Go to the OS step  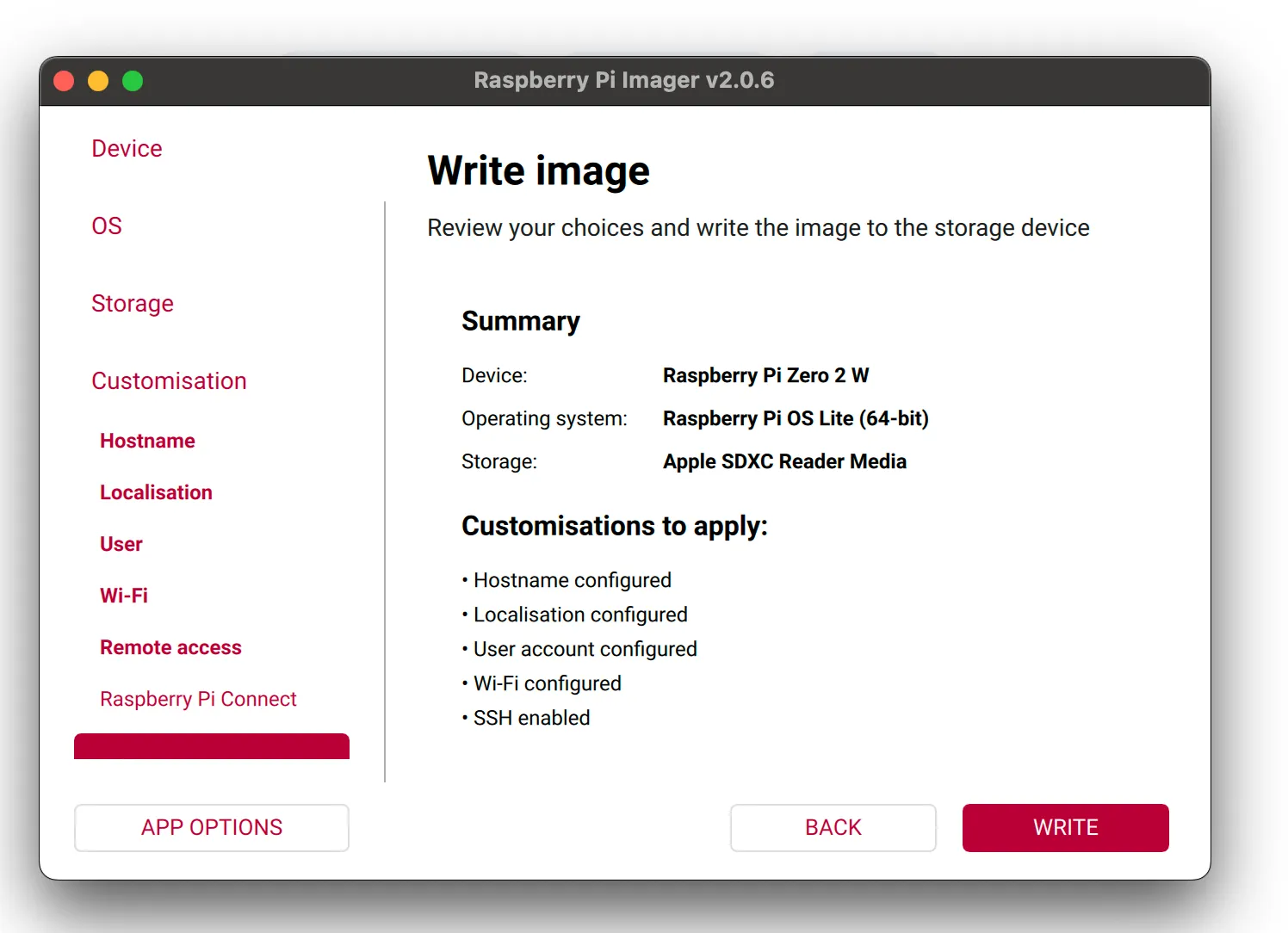[107, 226]
